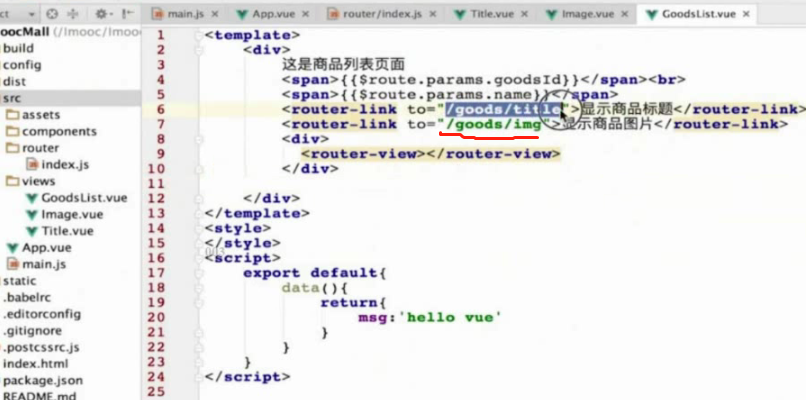Switch to the Image.vue editor tab

pos(588,14)
